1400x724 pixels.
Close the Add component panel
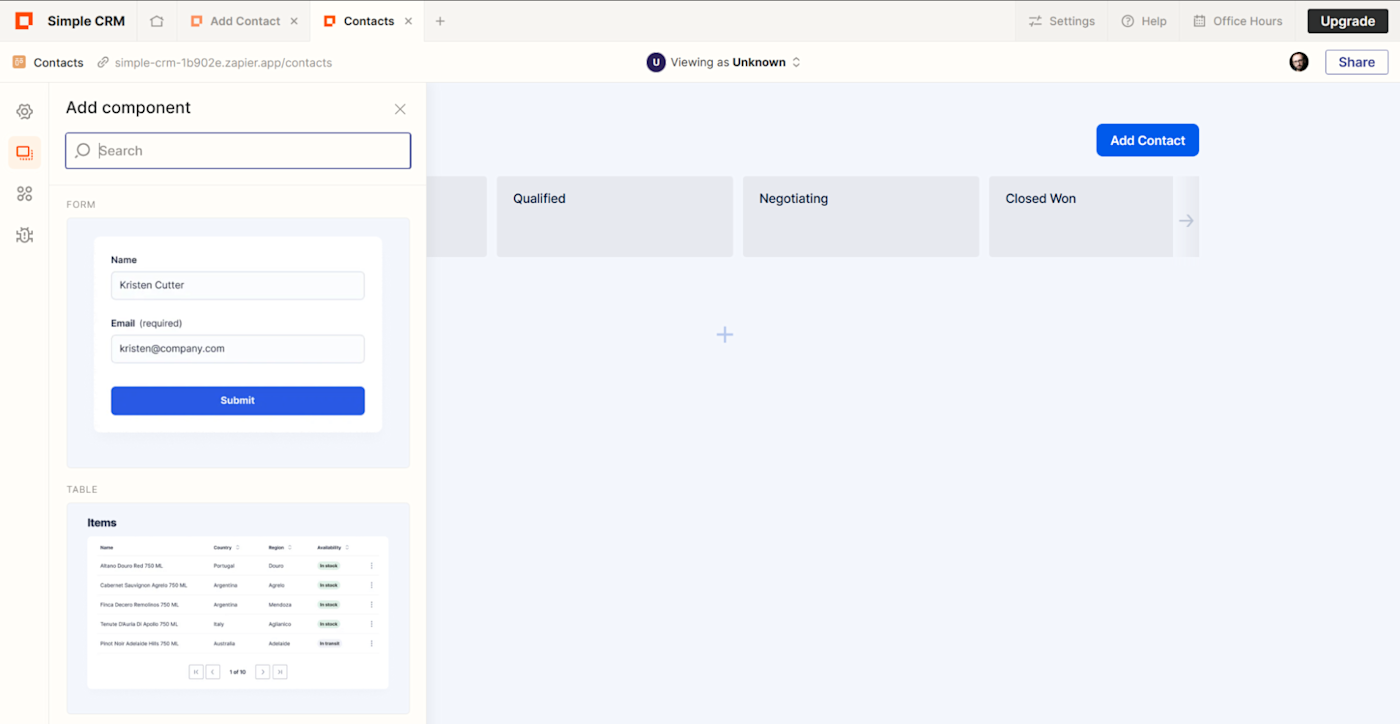[400, 109]
